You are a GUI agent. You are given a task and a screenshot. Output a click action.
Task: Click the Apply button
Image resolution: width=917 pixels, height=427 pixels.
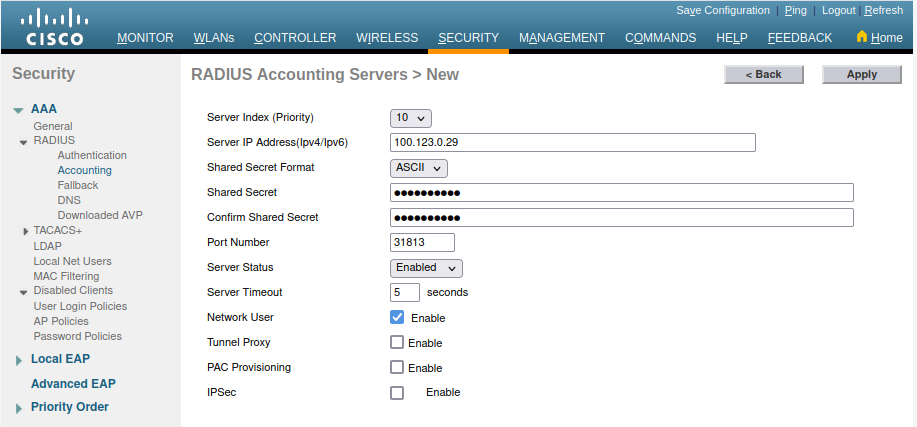pyautogui.click(x=861, y=74)
